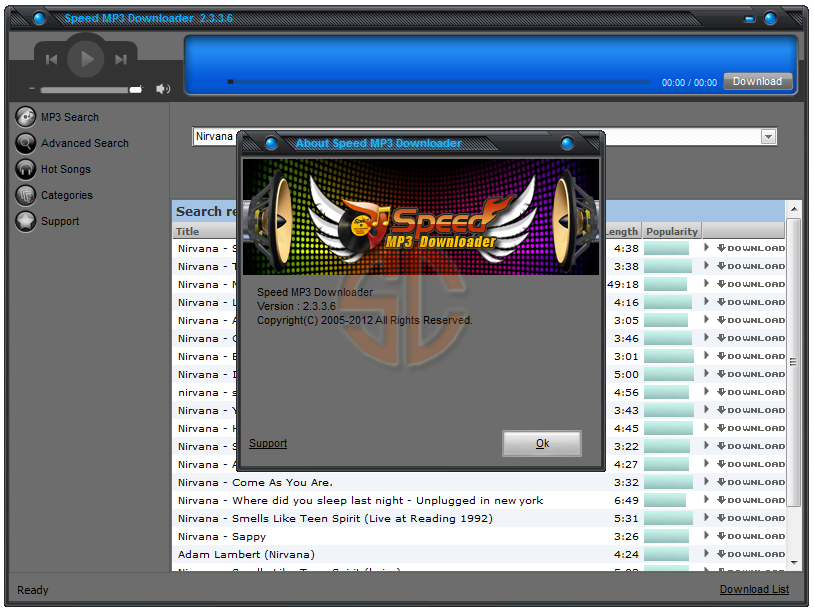Image resolution: width=814 pixels, height=613 pixels.
Task: Preview the 4:38 length song
Action: point(706,248)
